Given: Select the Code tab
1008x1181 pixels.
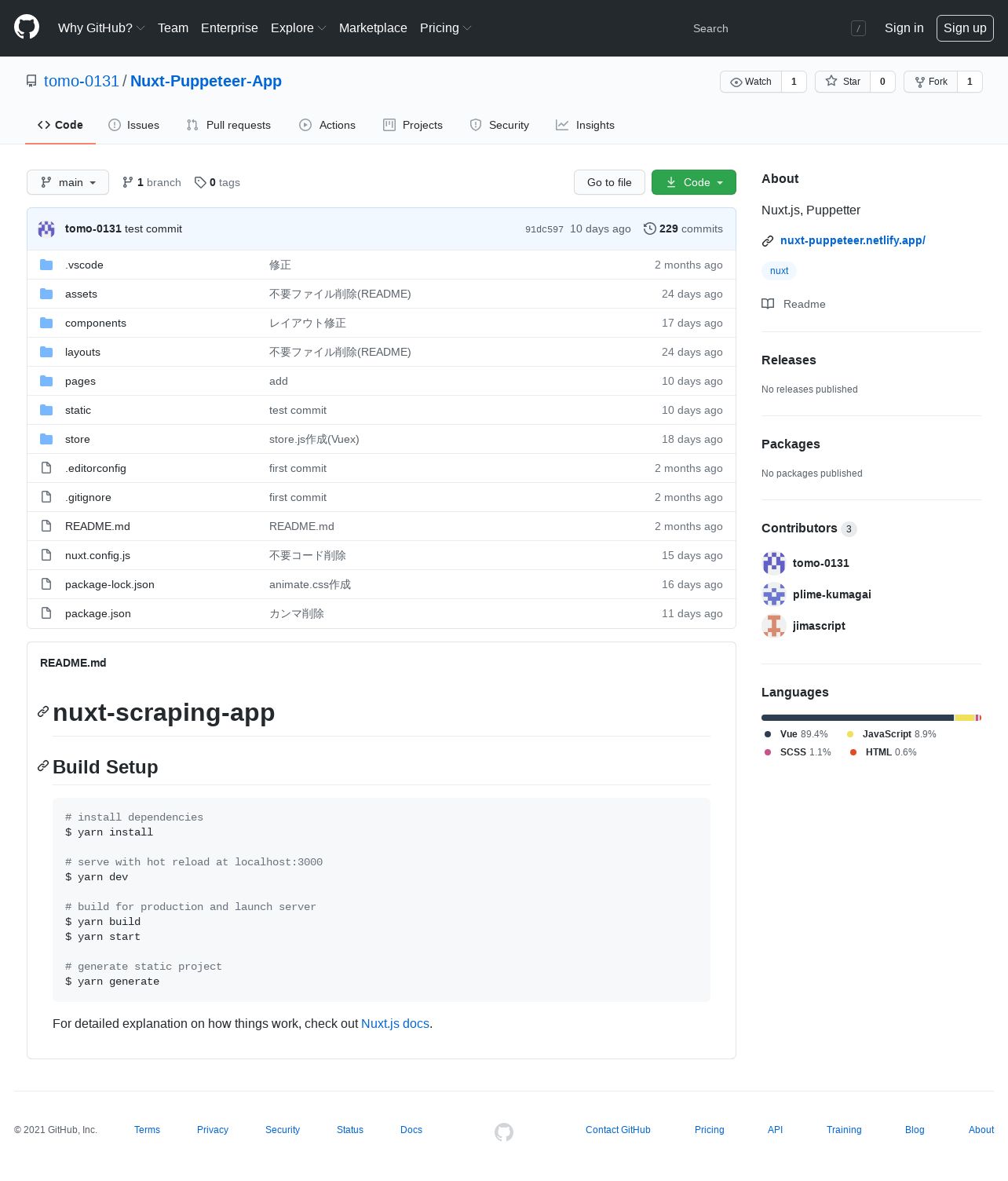Looking at the screenshot, I should [x=60, y=125].
